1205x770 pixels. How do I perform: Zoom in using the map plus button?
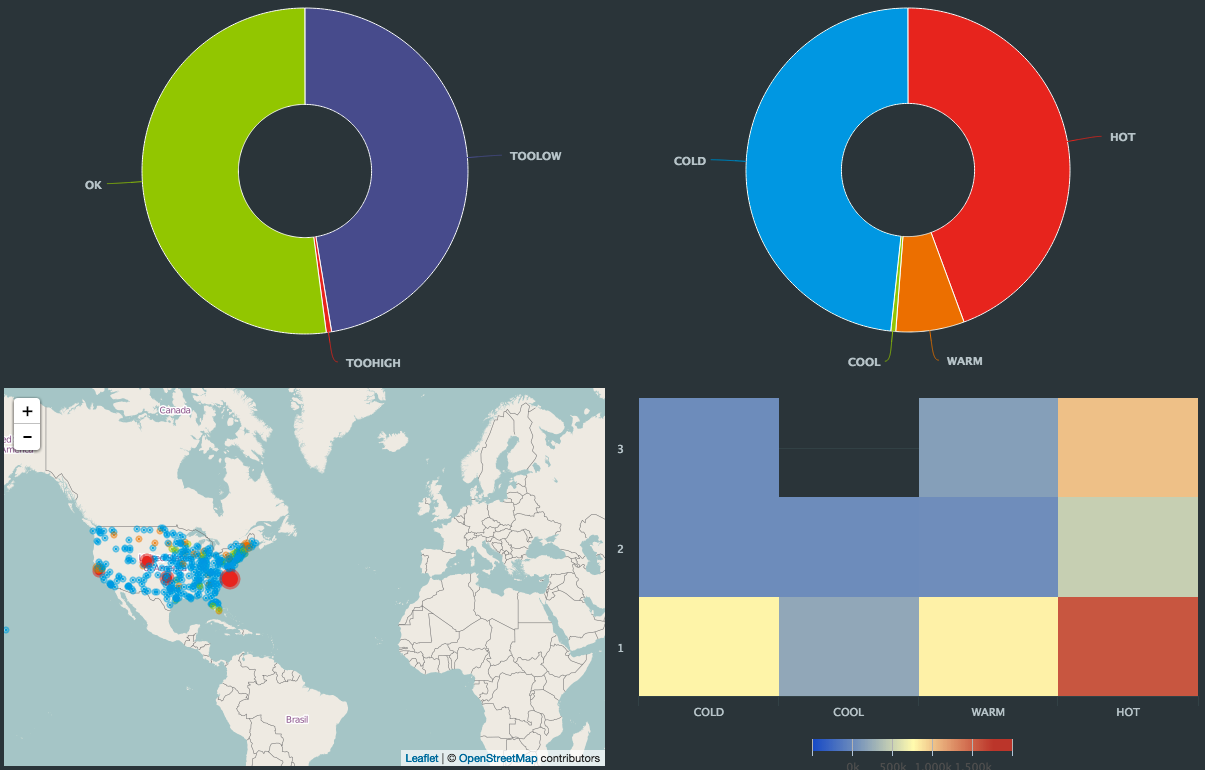[26, 411]
